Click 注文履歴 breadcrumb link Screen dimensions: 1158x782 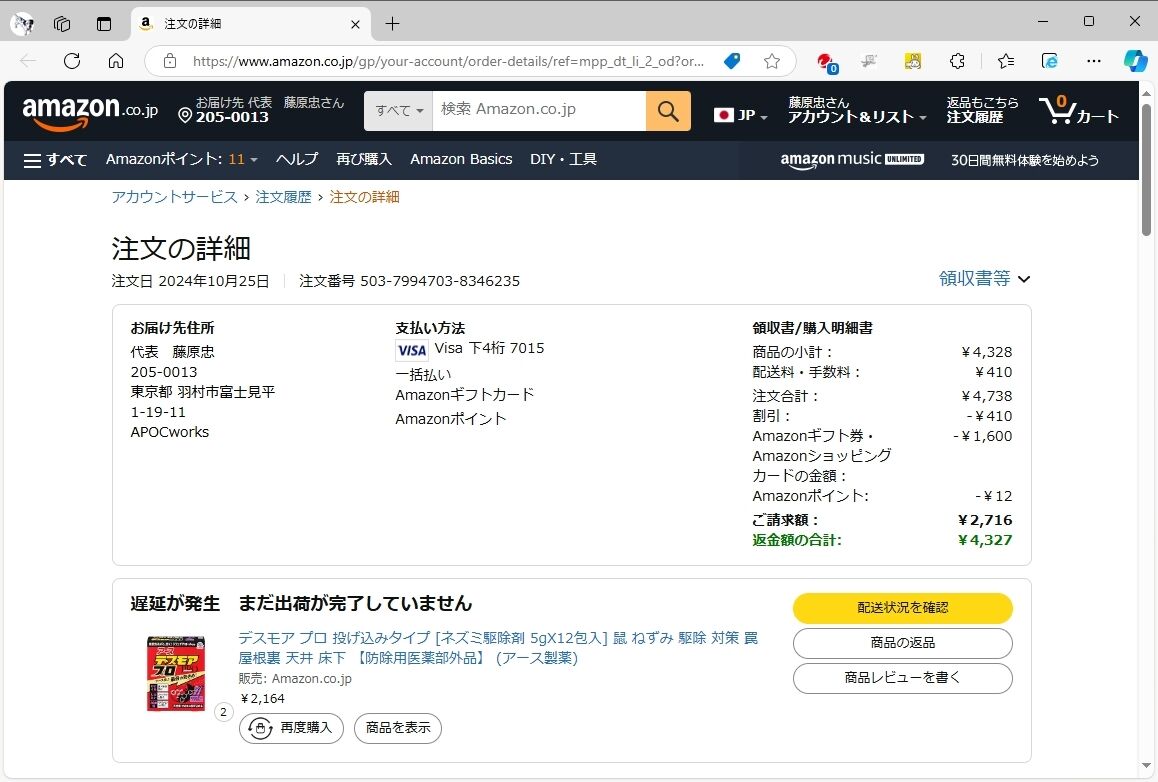click(284, 197)
